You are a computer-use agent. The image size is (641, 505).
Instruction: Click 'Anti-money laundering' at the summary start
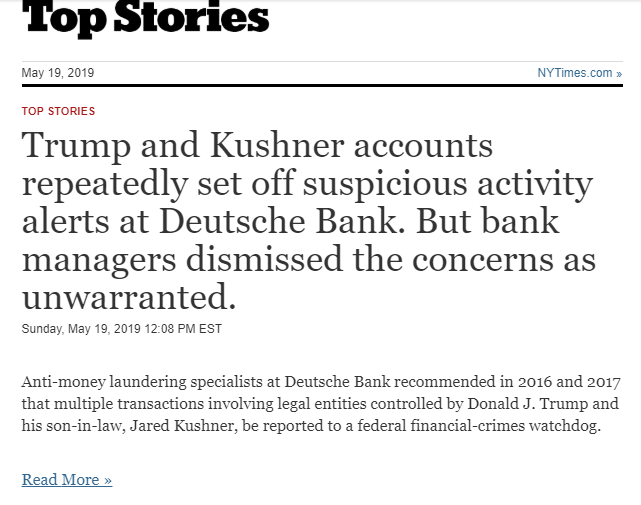pos(104,382)
